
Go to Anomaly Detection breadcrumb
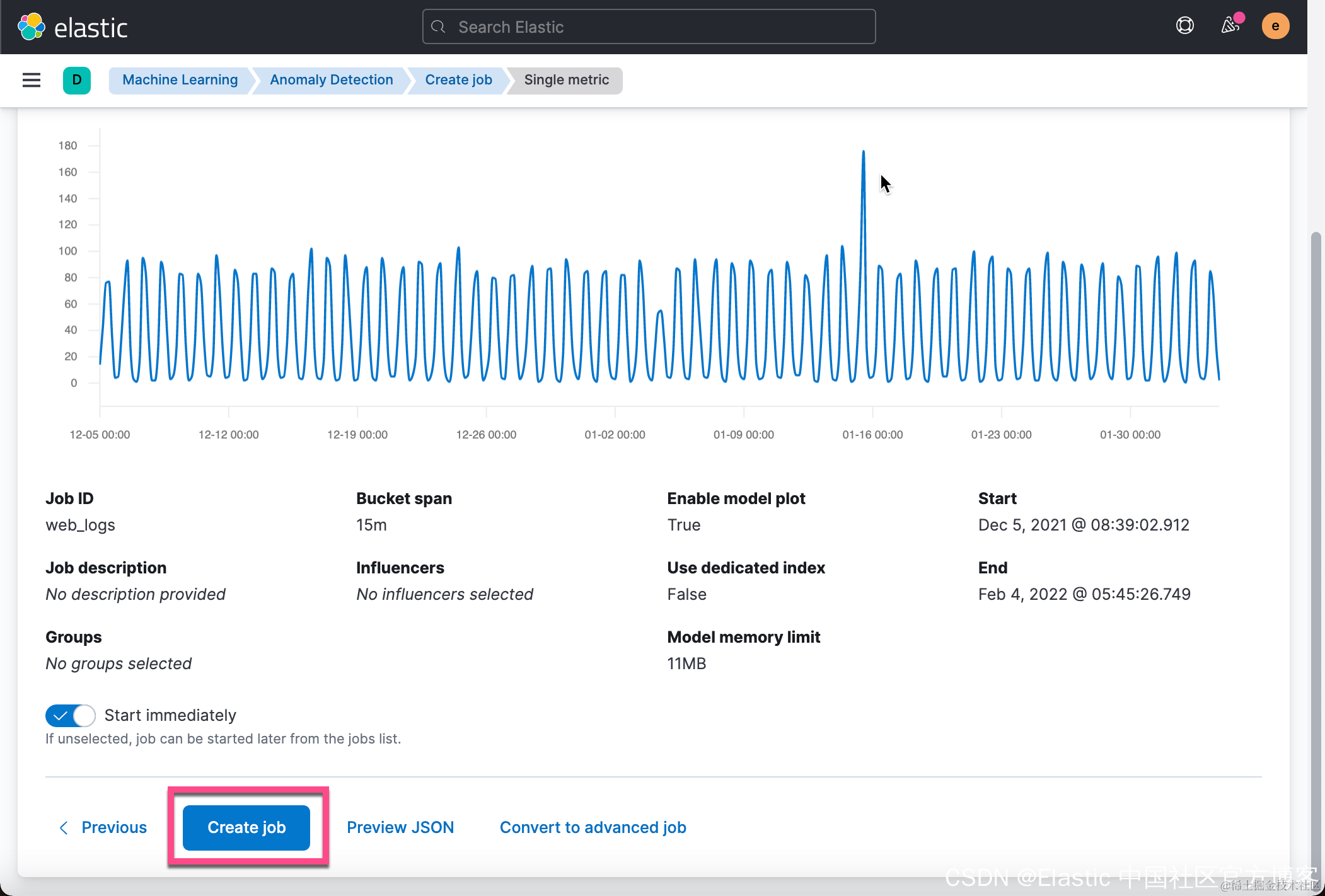tap(332, 80)
